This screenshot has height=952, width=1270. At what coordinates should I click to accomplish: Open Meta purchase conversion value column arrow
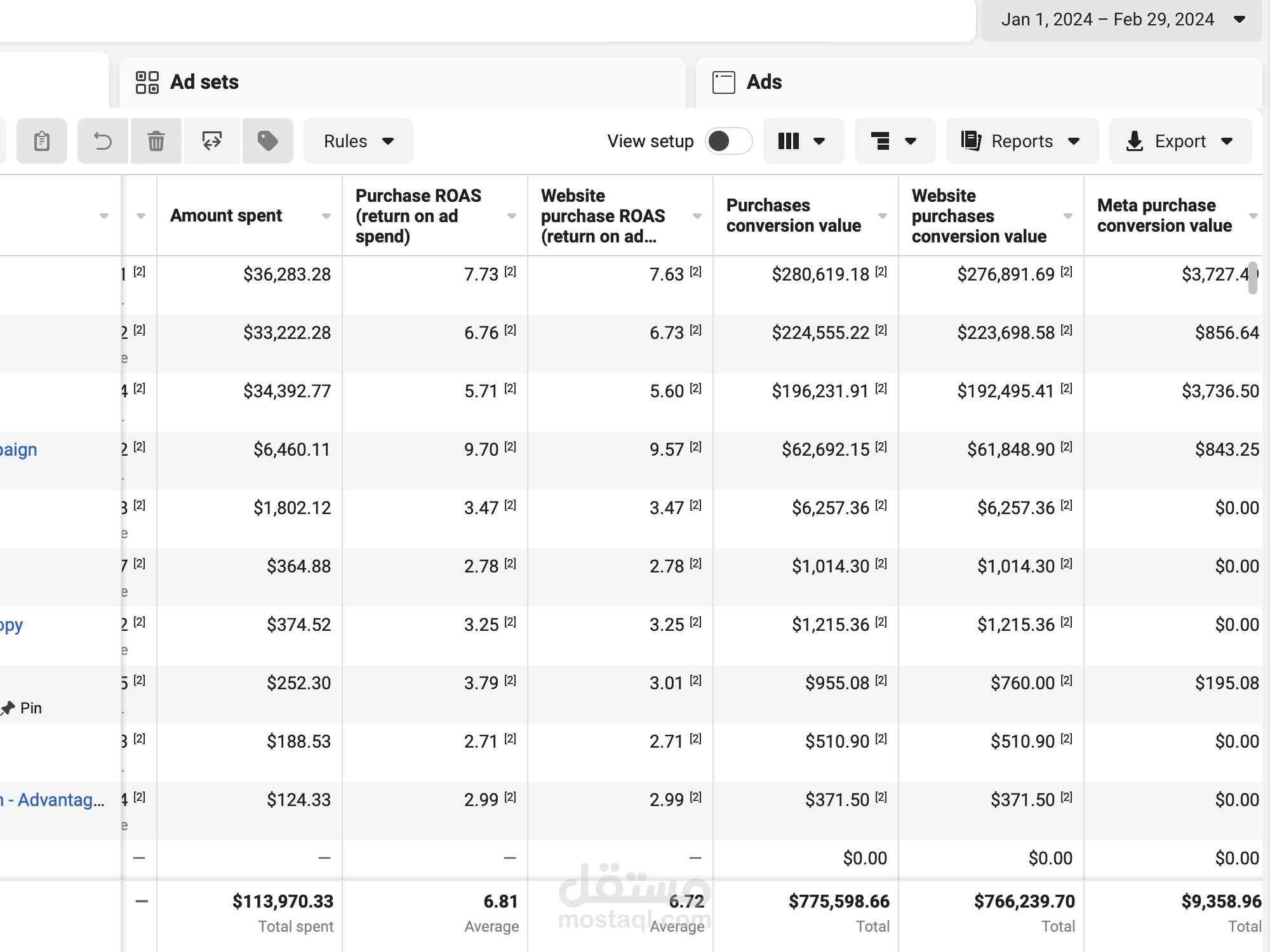click(x=1253, y=216)
